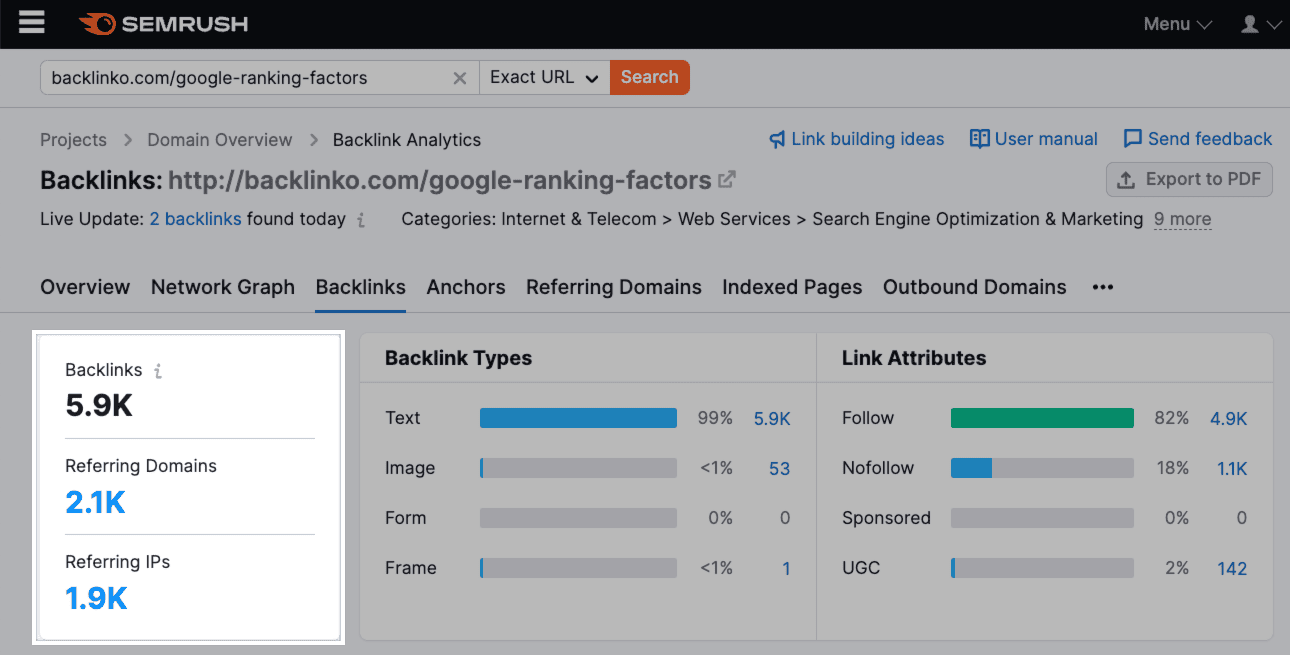1290x655 pixels.
Task: Clear the URL search field with X
Action: pos(460,78)
